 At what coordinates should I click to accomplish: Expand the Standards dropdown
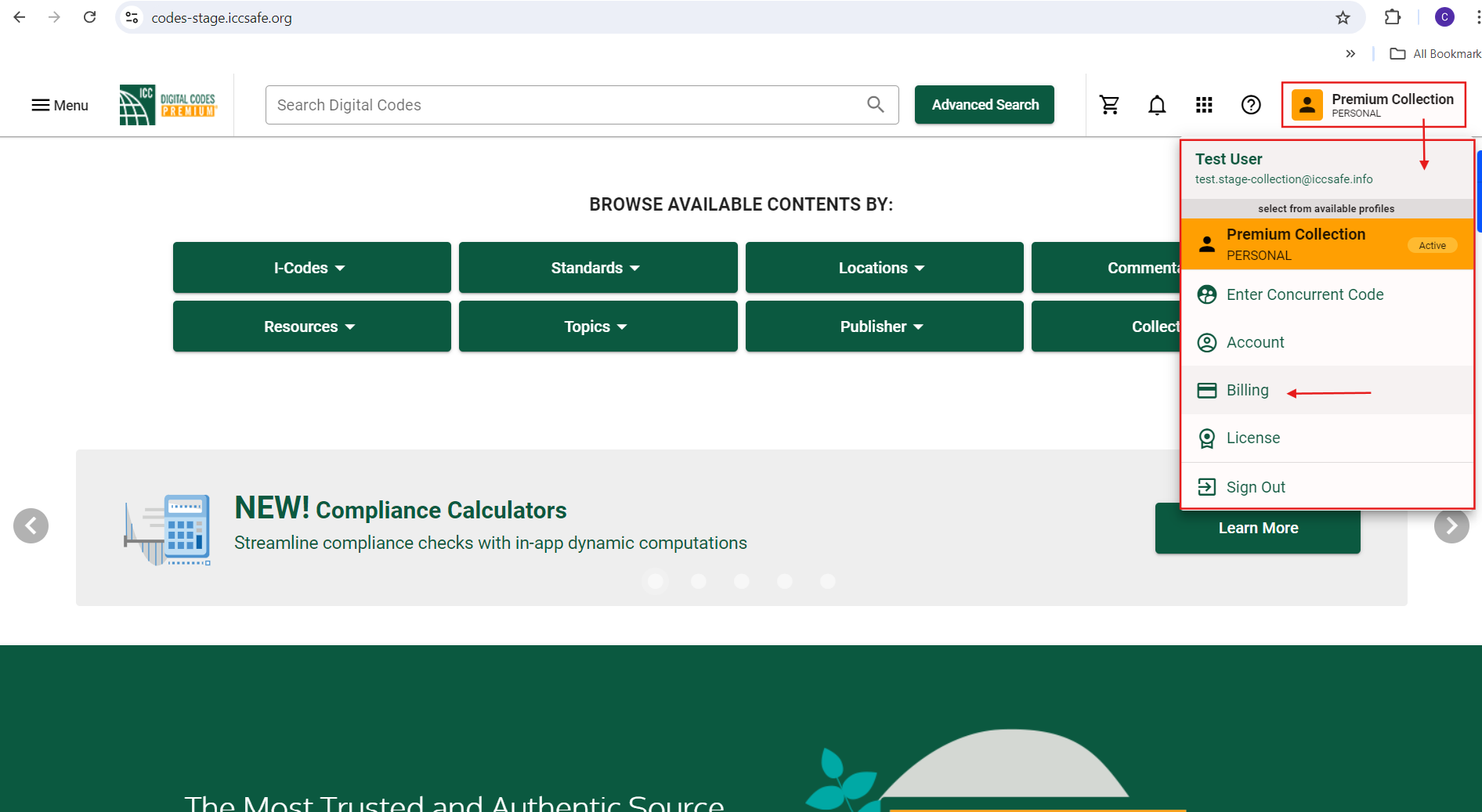(x=598, y=268)
